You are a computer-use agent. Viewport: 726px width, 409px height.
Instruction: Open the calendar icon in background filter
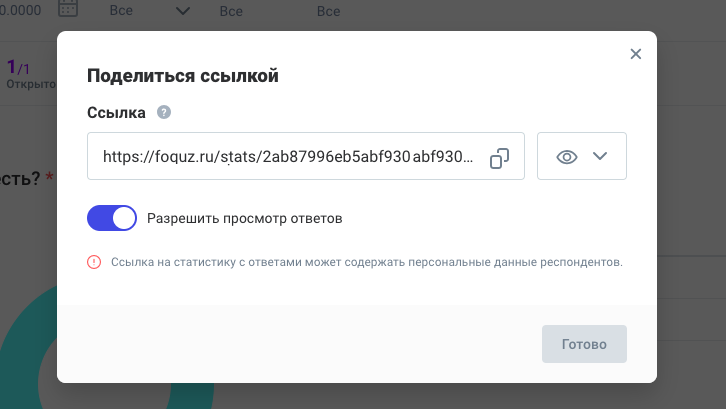[68, 9]
